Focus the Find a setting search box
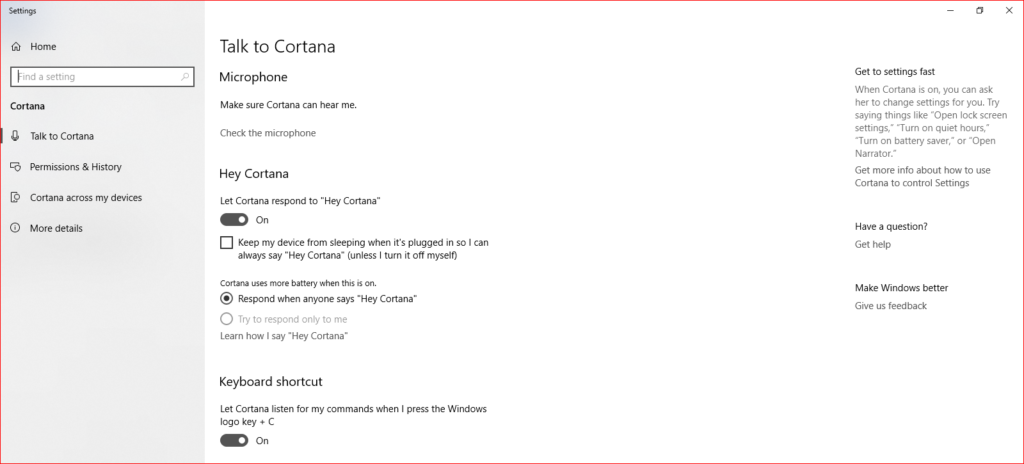 pos(103,76)
